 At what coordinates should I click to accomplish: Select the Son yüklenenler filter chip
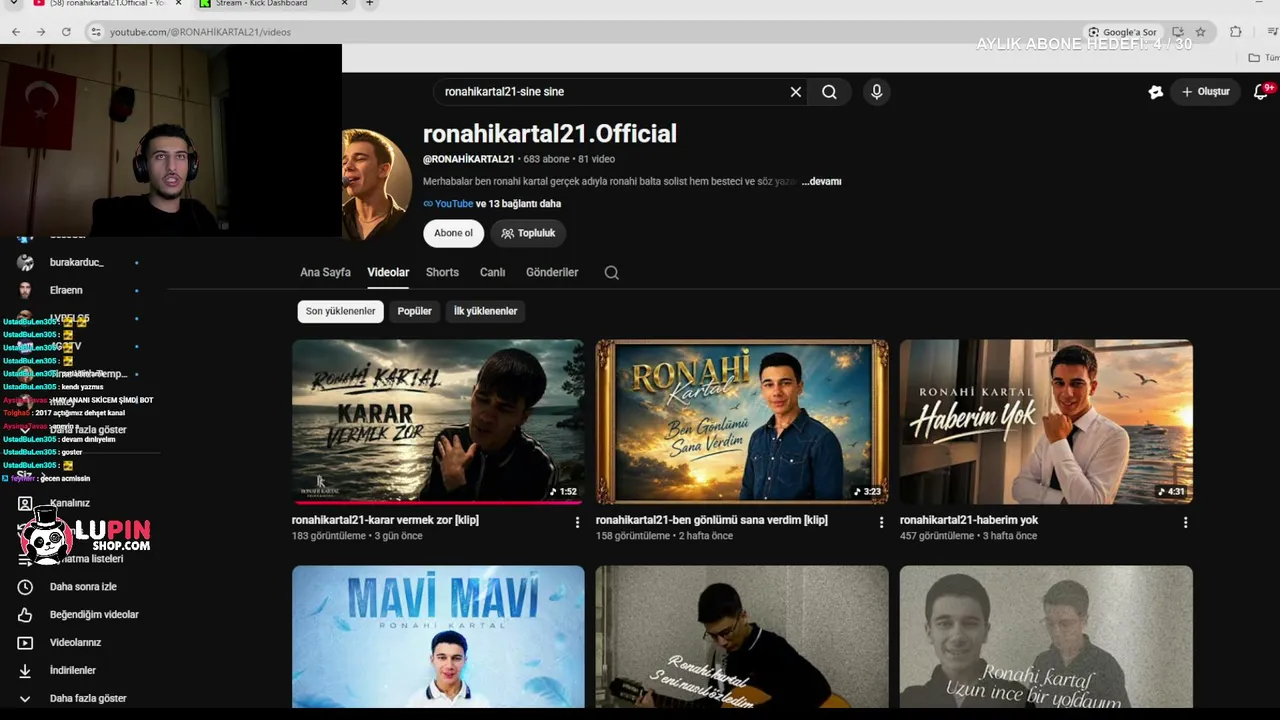coord(340,311)
